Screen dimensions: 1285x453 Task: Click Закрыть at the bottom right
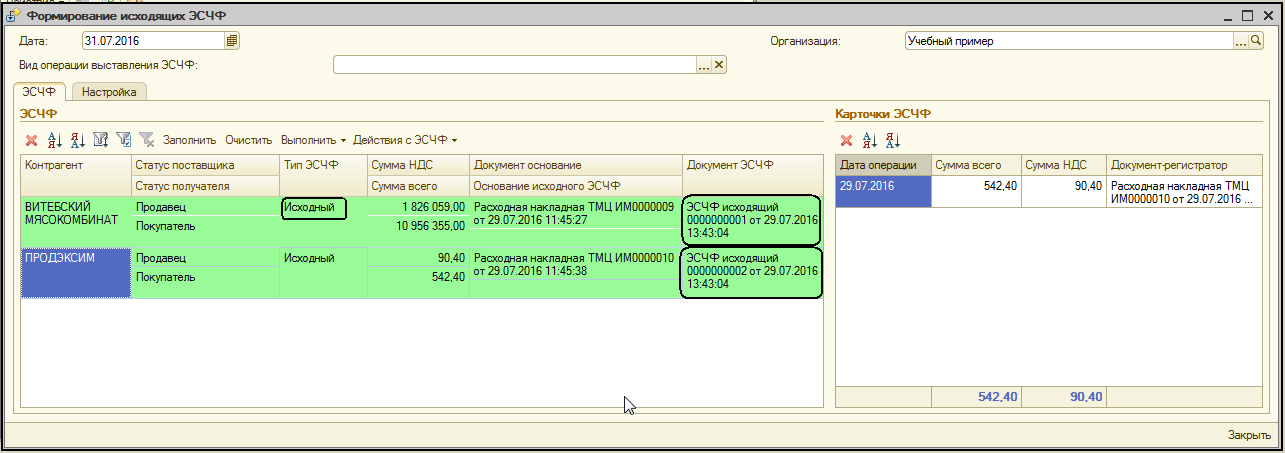coord(1249,435)
